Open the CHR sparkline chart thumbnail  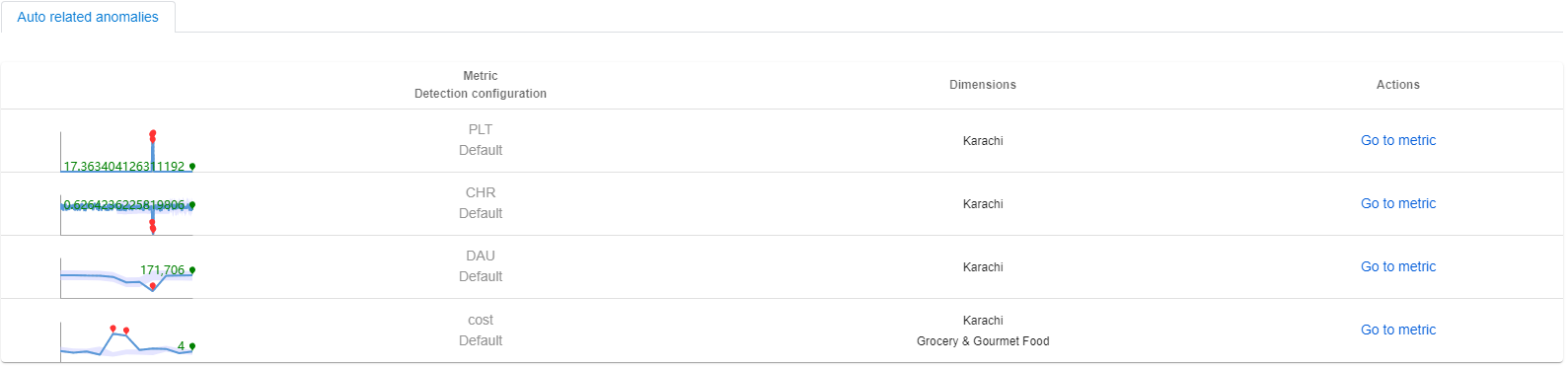pyautogui.click(x=127, y=213)
